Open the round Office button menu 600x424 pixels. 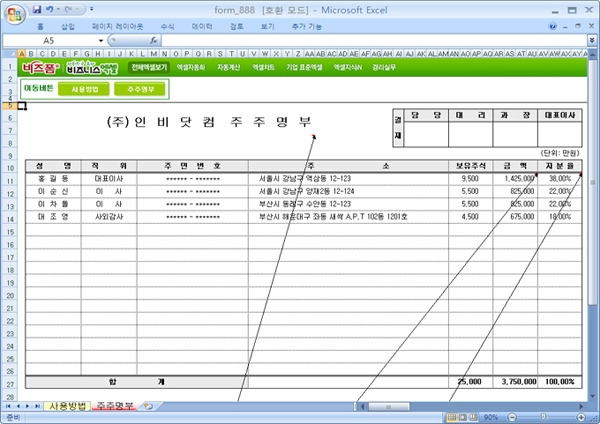[15, 14]
